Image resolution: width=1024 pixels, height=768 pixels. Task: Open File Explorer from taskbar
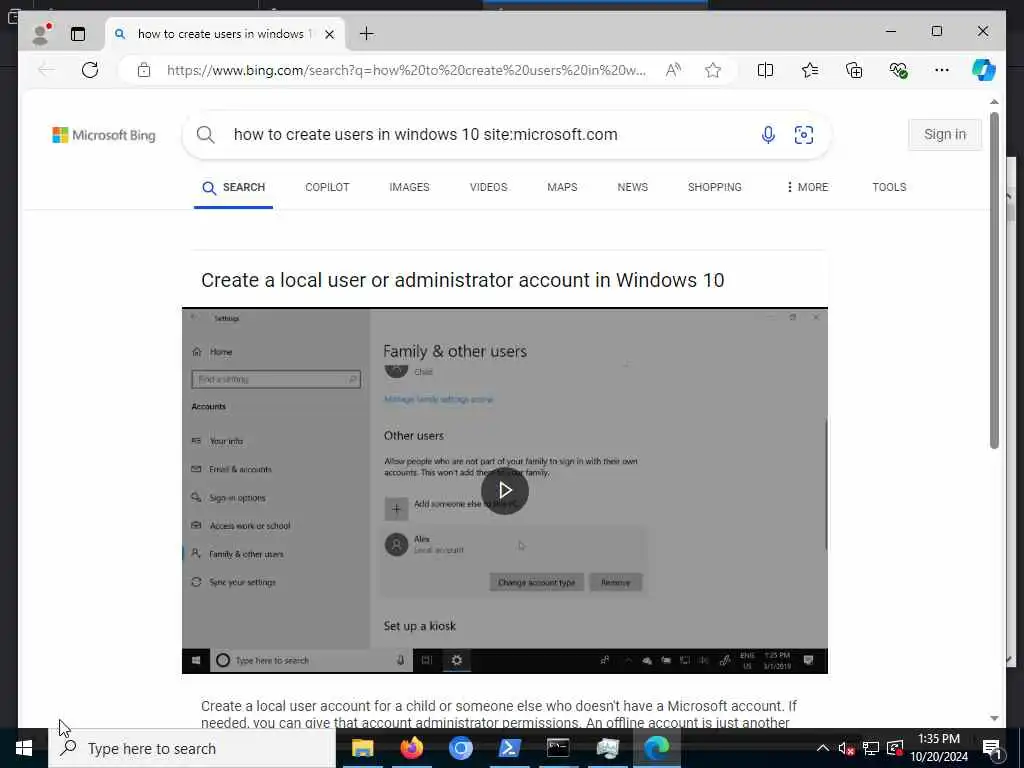362,748
